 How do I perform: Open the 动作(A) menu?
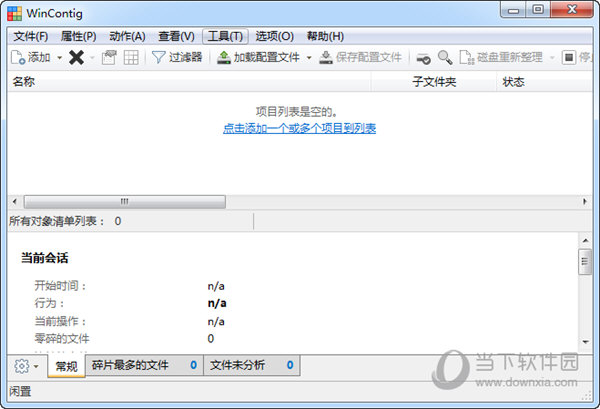[127, 37]
